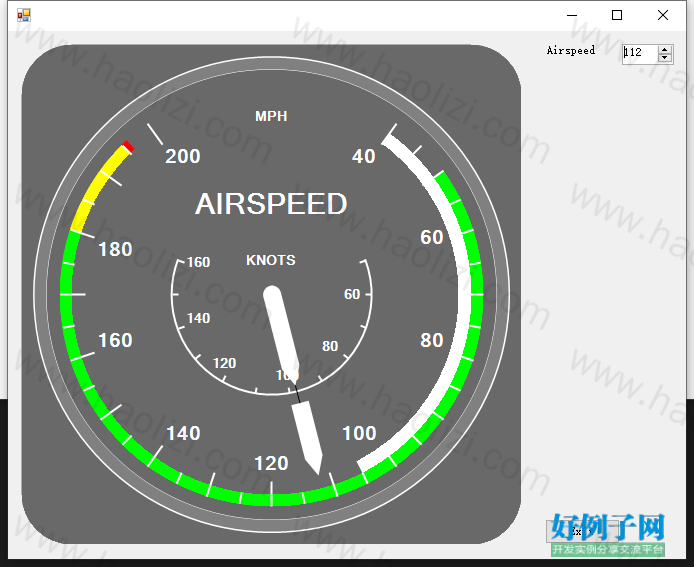Click the 80 value on inner knots dial
This screenshot has width=694, height=567.
click(x=330, y=346)
